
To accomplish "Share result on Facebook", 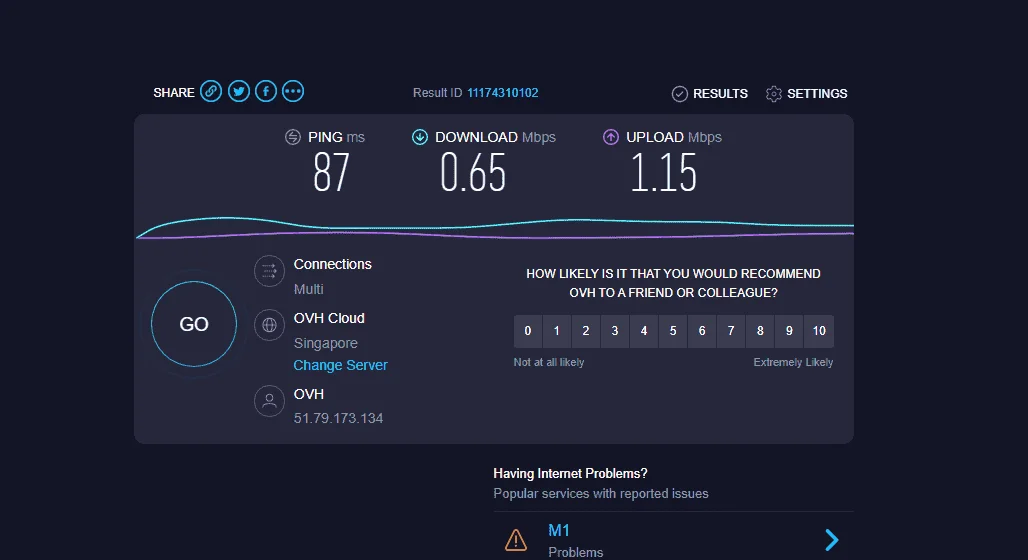I will [266, 91].
